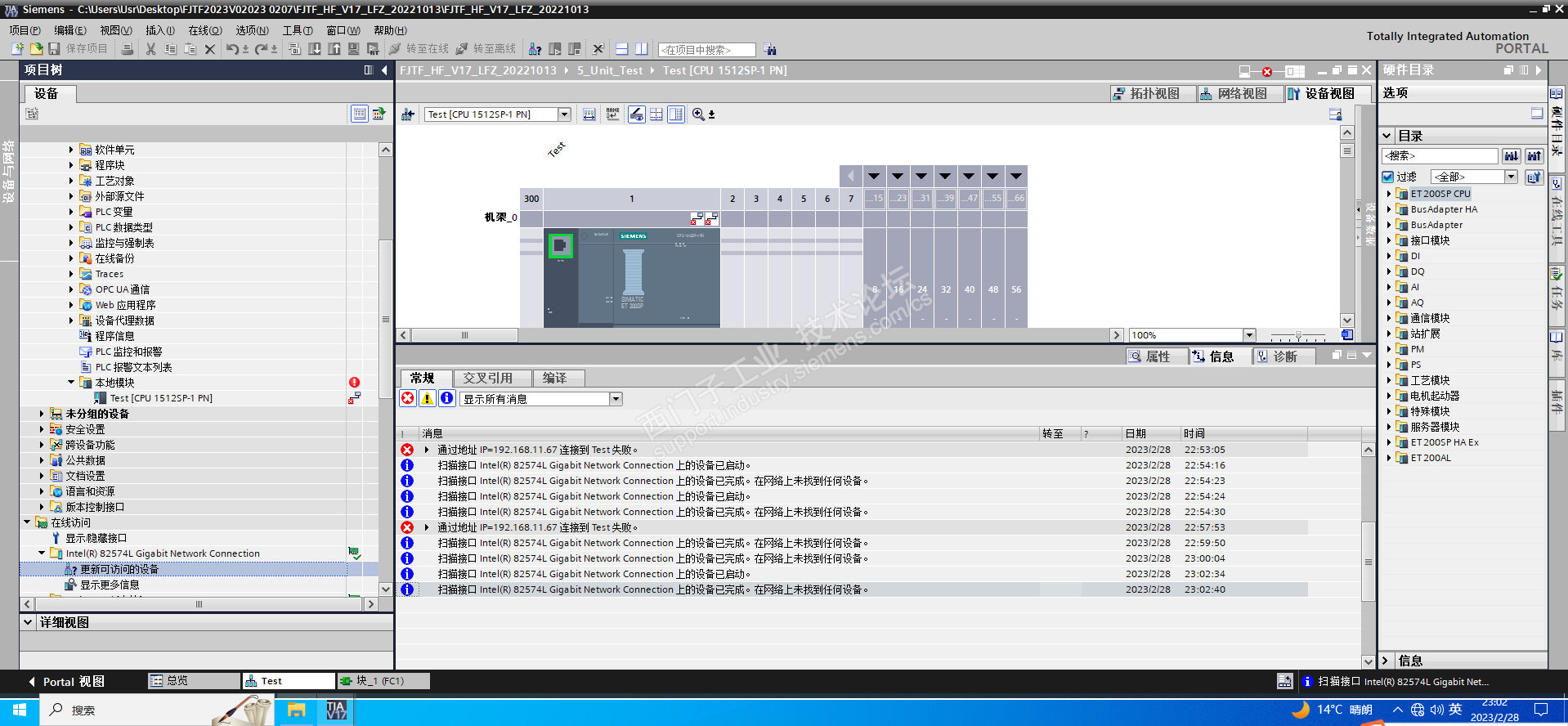Collapse the 详细视图 details view section

(28, 622)
